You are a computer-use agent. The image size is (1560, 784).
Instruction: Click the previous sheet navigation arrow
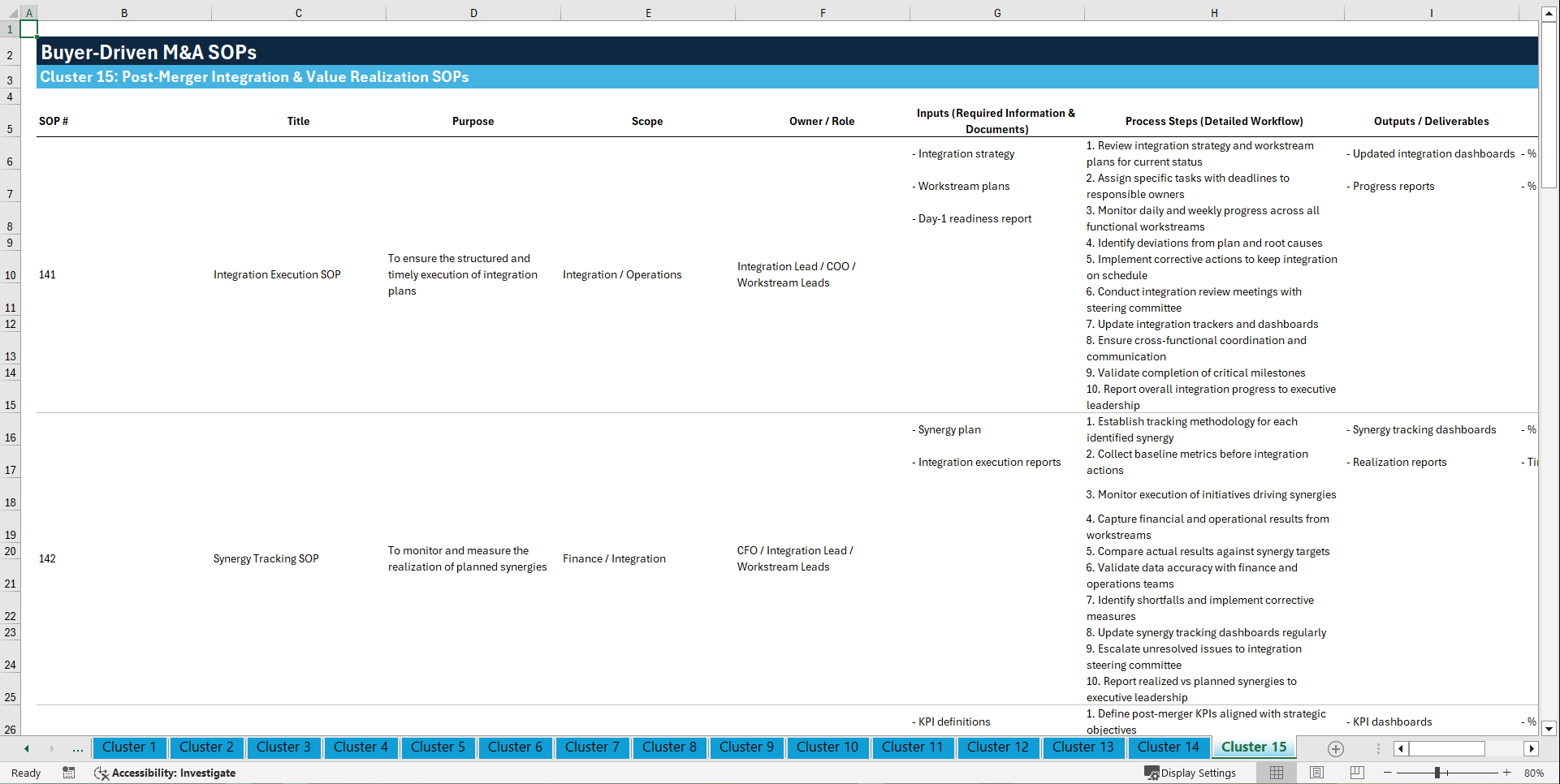click(x=27, y=748)
